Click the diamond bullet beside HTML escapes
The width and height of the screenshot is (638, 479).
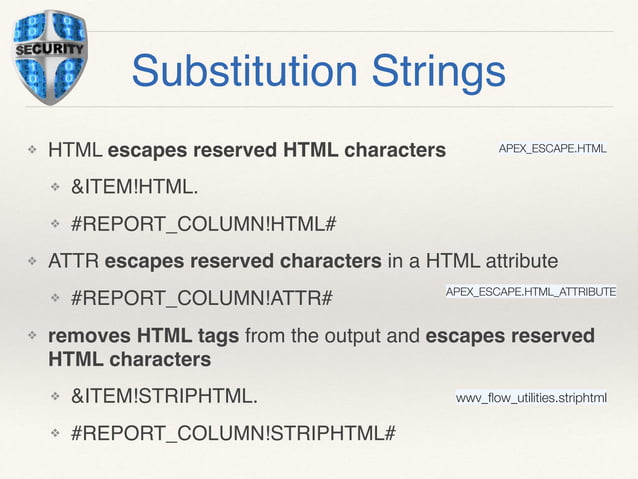31,152
